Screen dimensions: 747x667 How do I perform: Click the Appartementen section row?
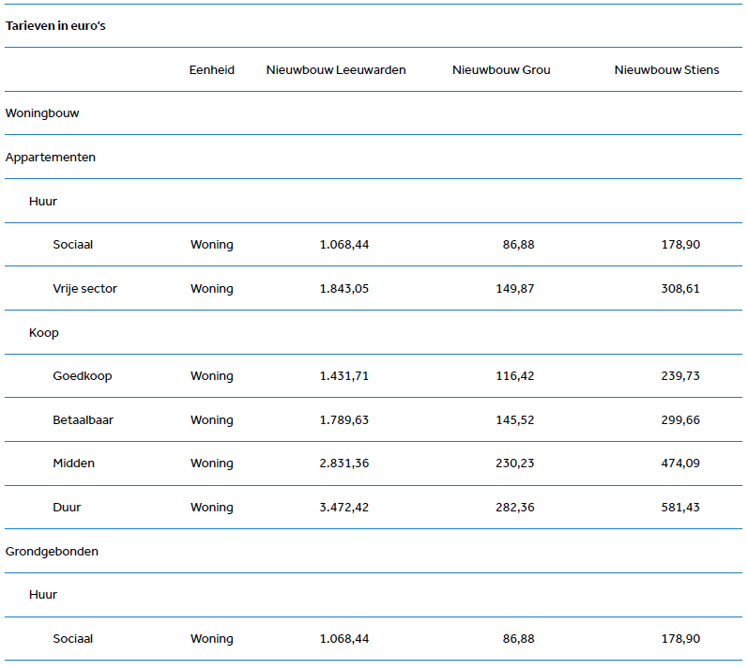50,157
